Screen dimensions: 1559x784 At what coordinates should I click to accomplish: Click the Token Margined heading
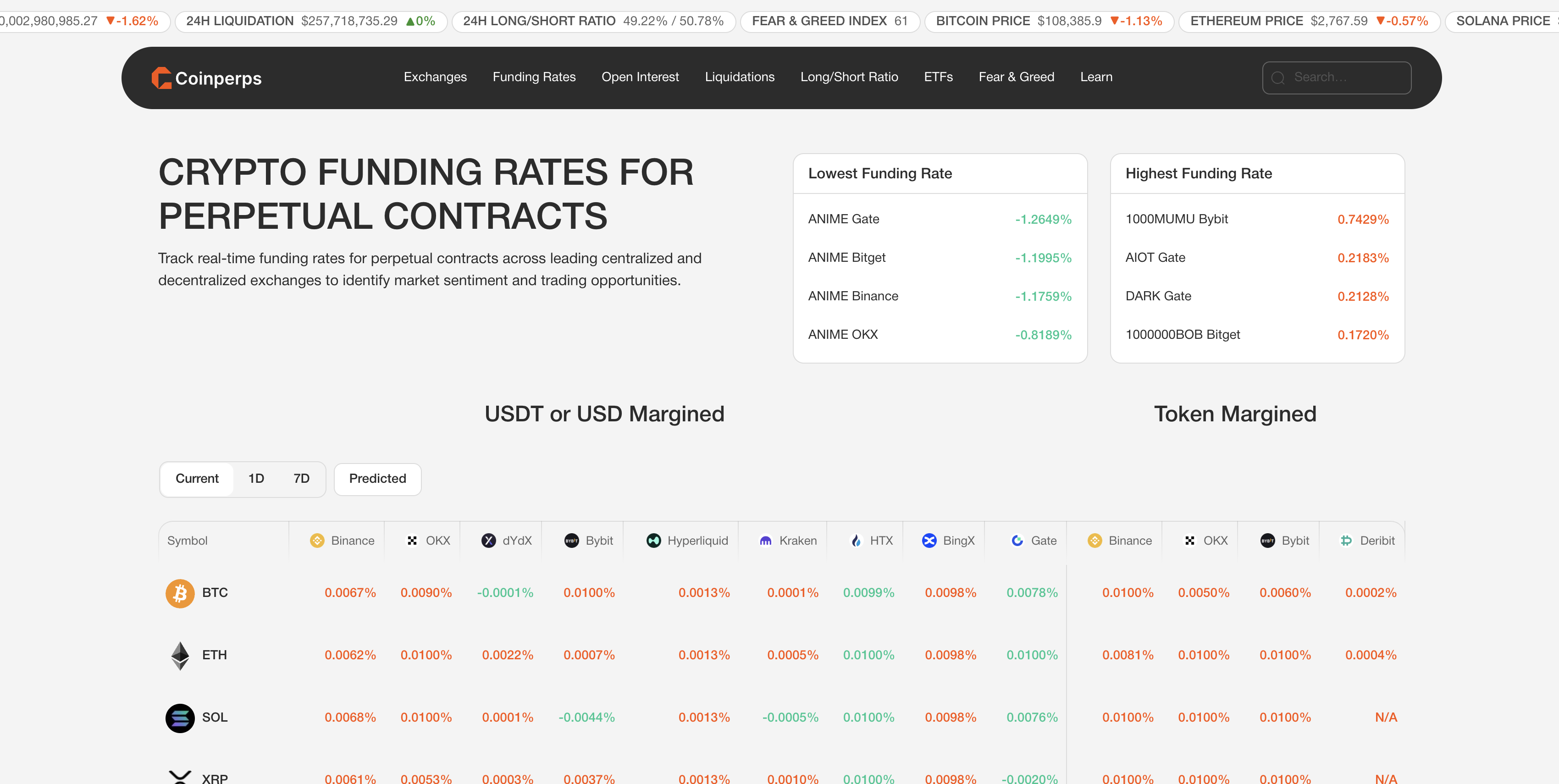(x=1235, y=414)
